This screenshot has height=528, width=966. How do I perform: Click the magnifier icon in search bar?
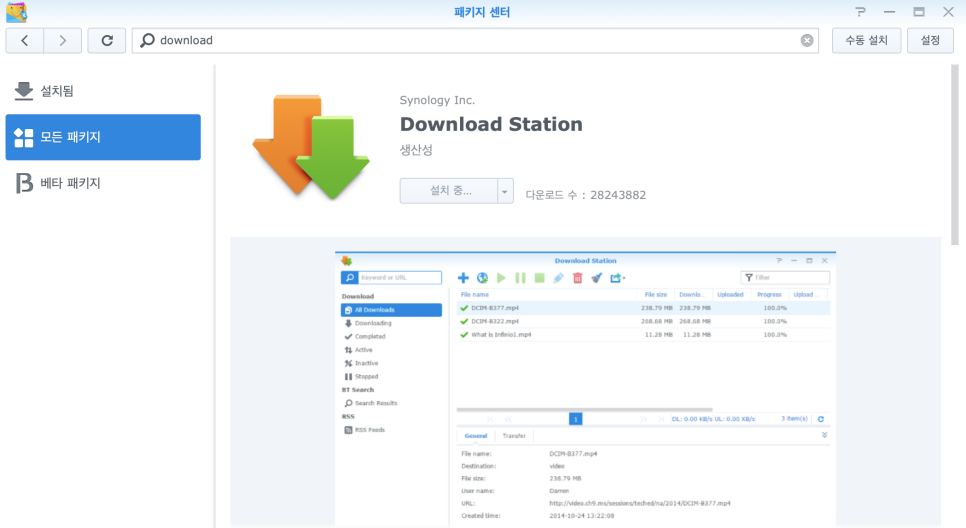tap(147, 41)
